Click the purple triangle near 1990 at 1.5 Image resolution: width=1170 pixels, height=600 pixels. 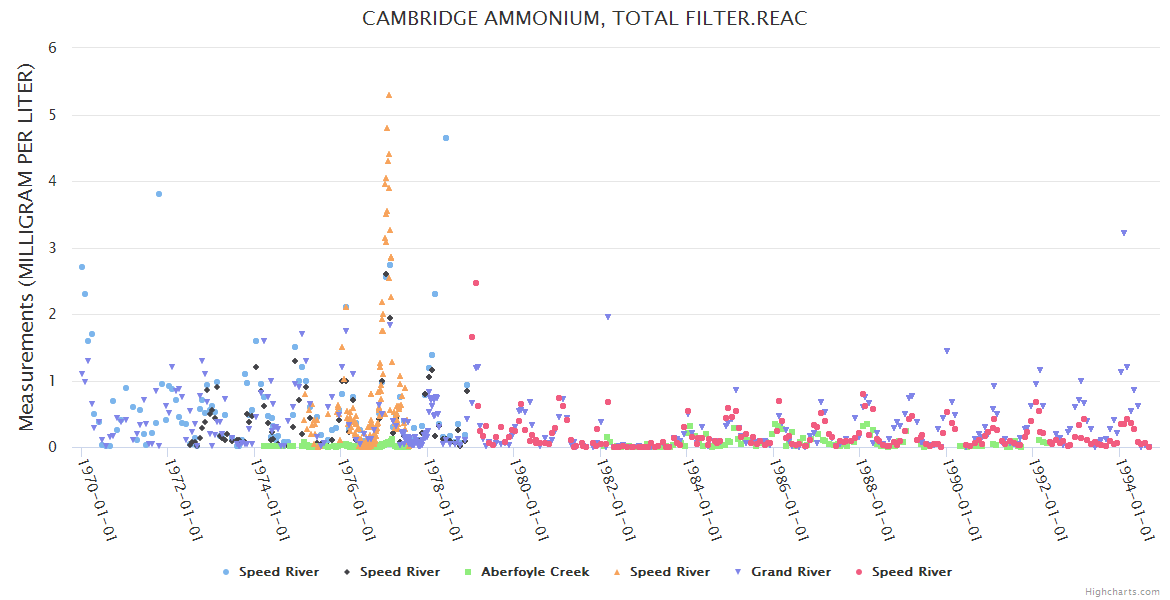[947, 351]
